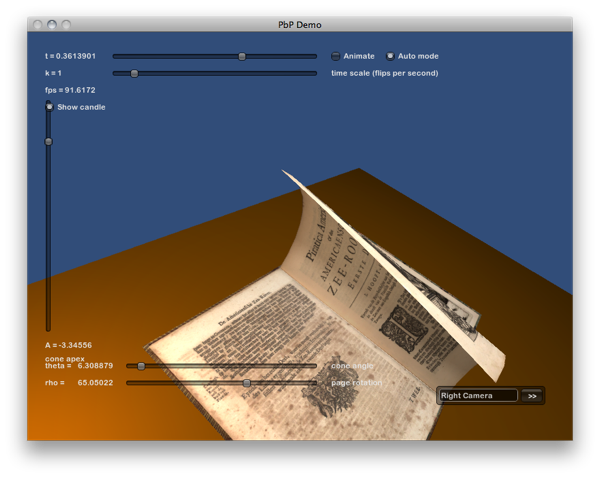Image resolution: width=600 pixels, height=478 pixels.
Task: Click the k = 1 label
Action: (x=53, y=73)
